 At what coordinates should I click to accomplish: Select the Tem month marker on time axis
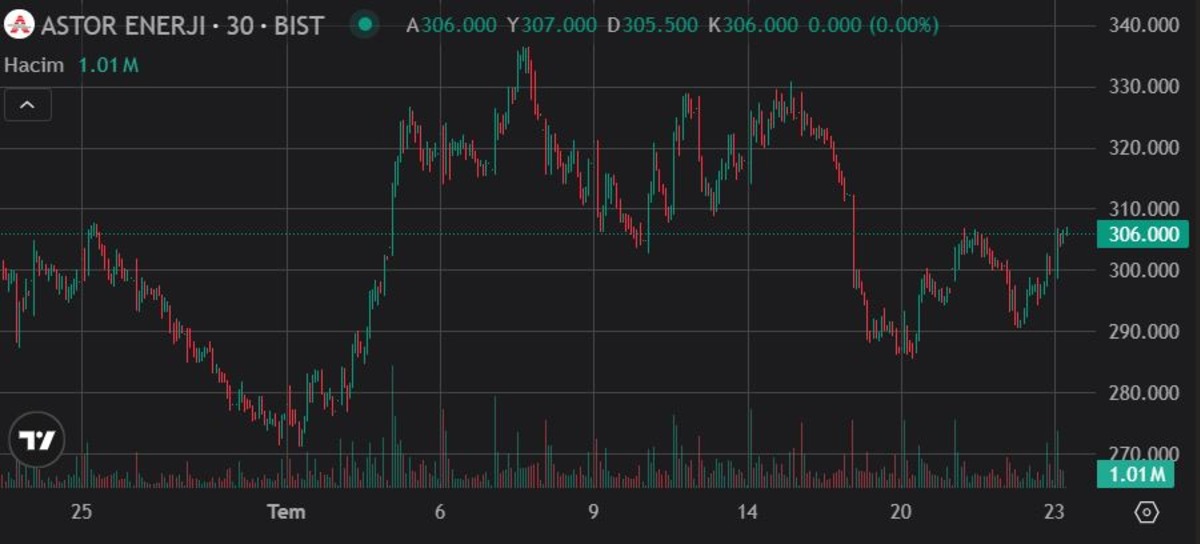286,512
